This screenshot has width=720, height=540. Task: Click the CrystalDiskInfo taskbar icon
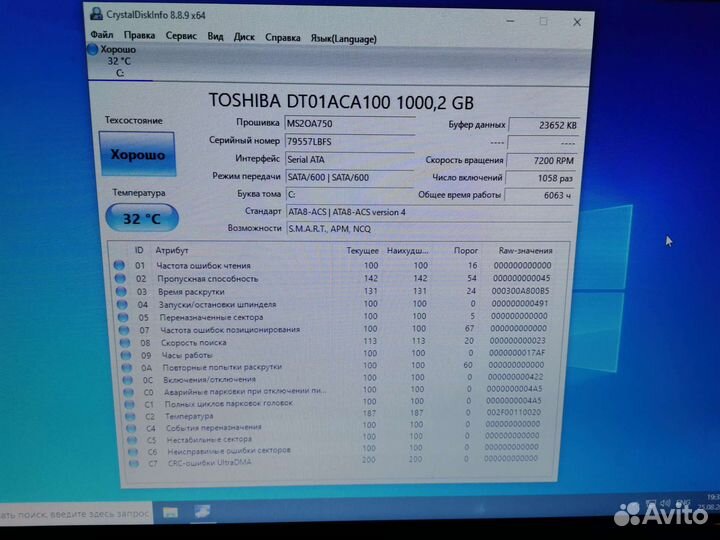(202, 512)
